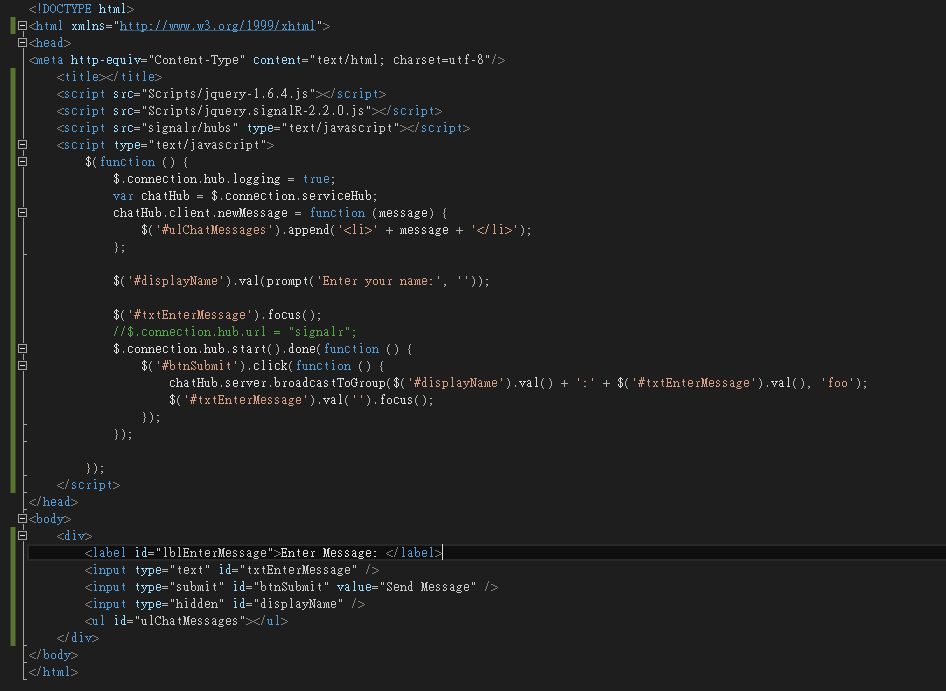Click the closing </head> tag
946x691 pixels.
point(53,502)
